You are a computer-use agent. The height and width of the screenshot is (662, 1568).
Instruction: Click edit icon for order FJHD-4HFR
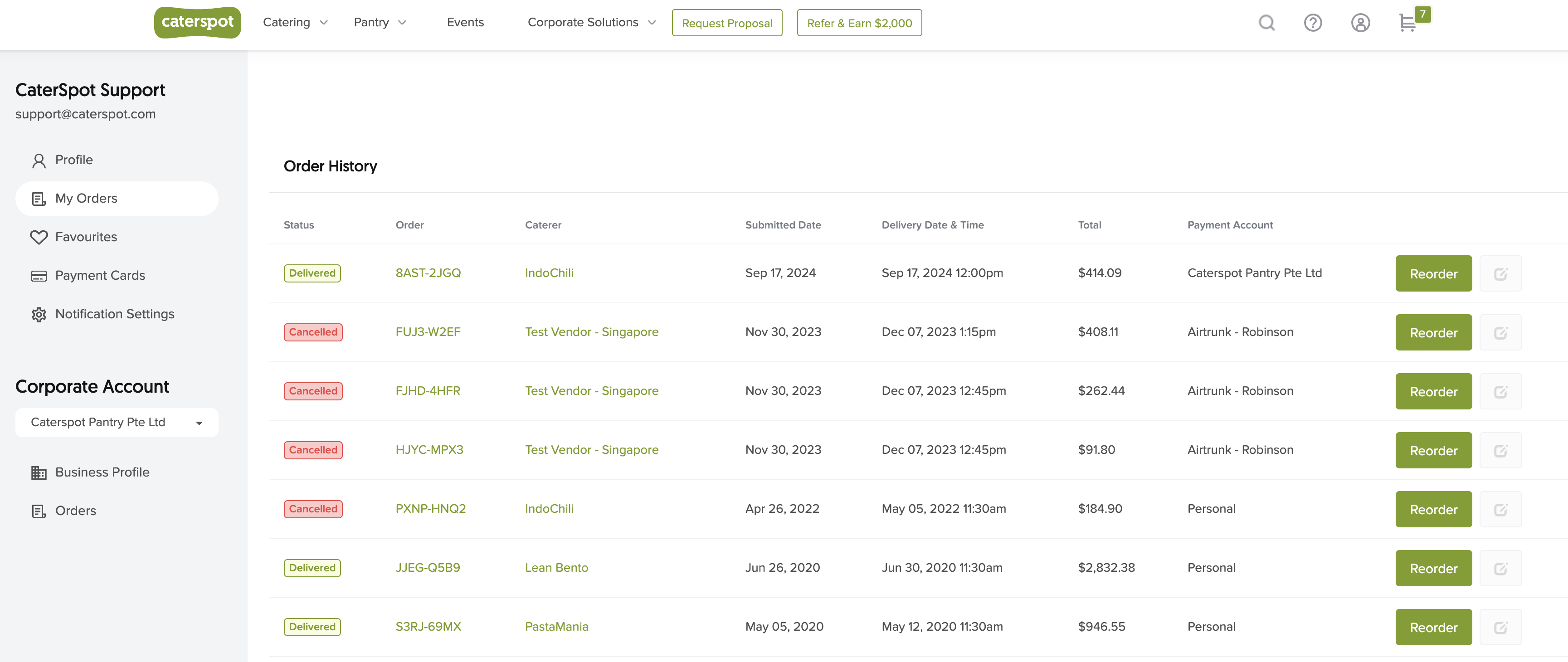[1500, 391]
